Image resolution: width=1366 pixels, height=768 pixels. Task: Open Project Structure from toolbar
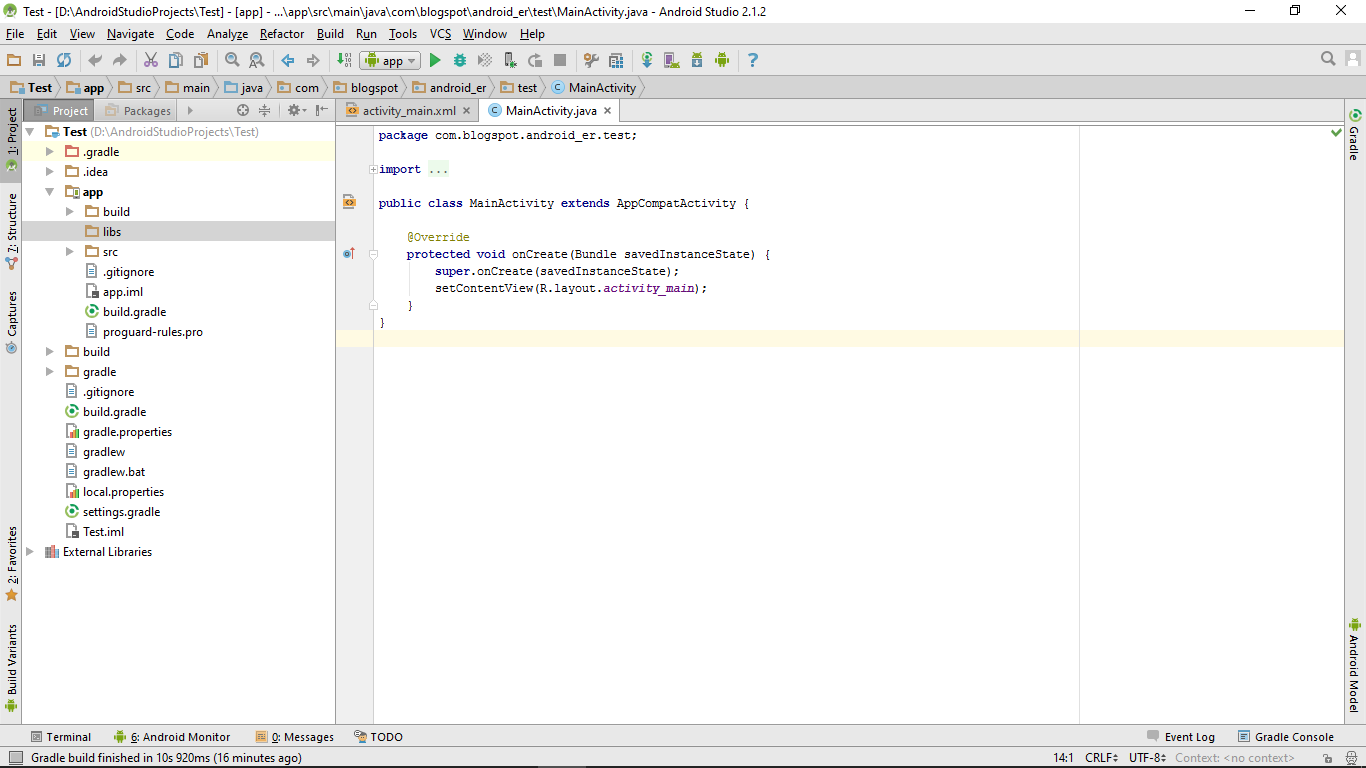click(616, 60)
